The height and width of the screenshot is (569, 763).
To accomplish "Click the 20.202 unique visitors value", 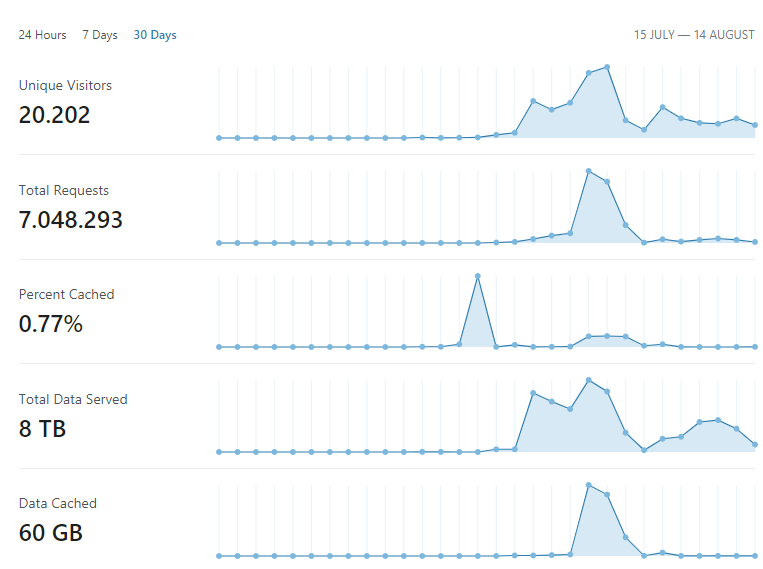I will [54, 115].
